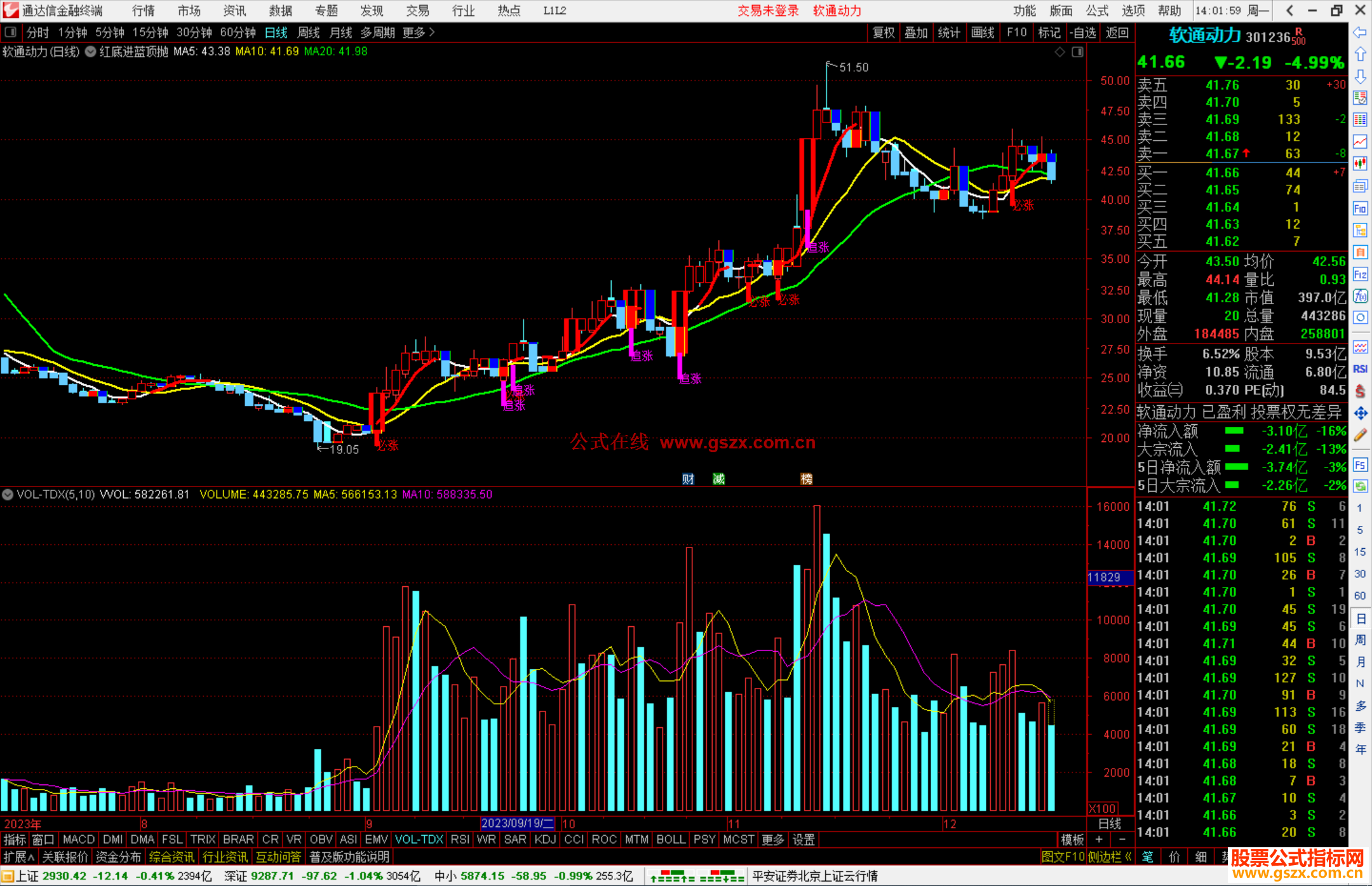Viewport: 1372px width, 886px height.
Task: Click the 2023/09/19 date marker on timeline
Action: pyautogui.click(x=517, y=823)
